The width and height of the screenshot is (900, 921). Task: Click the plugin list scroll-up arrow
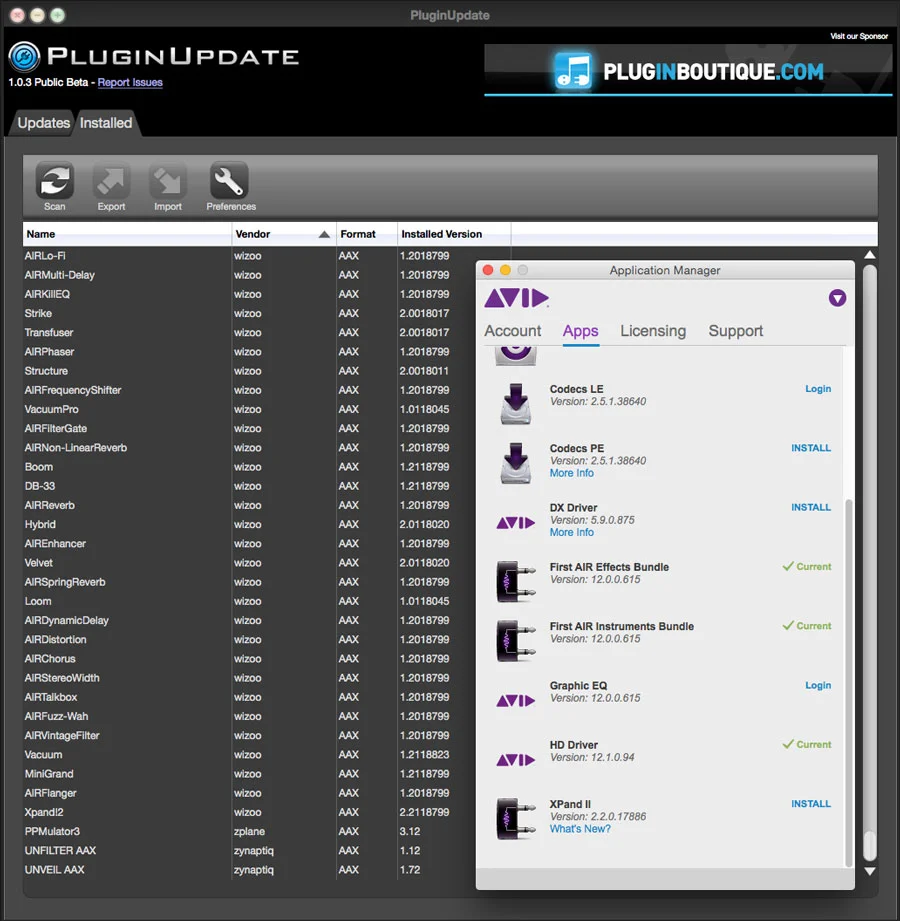click(870, 255)
